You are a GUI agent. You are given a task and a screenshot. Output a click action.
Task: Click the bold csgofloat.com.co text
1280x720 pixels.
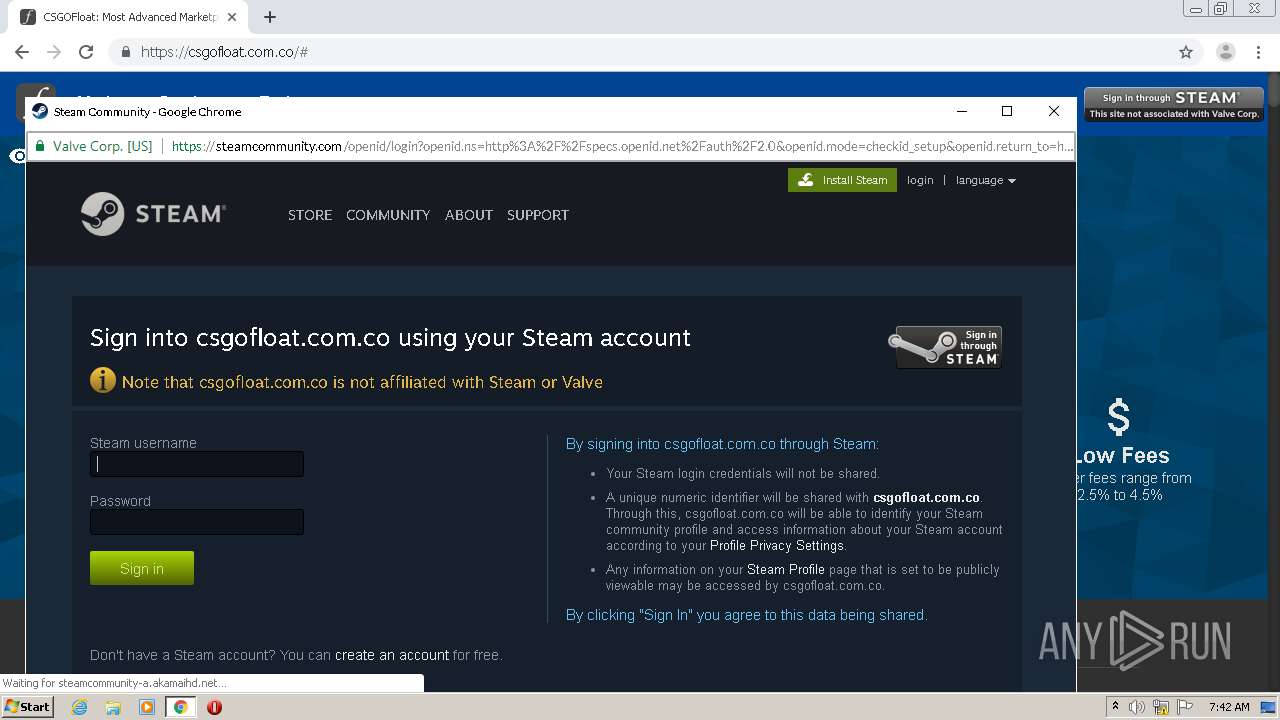click(926, 497)
